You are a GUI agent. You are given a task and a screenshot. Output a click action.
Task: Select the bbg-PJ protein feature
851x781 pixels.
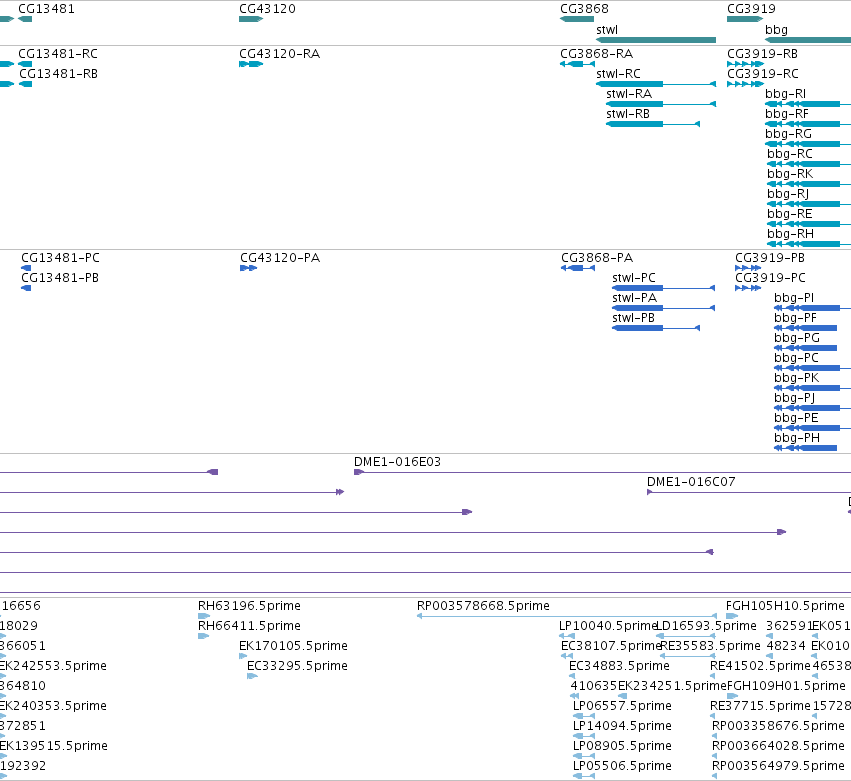tap(812, 408)
